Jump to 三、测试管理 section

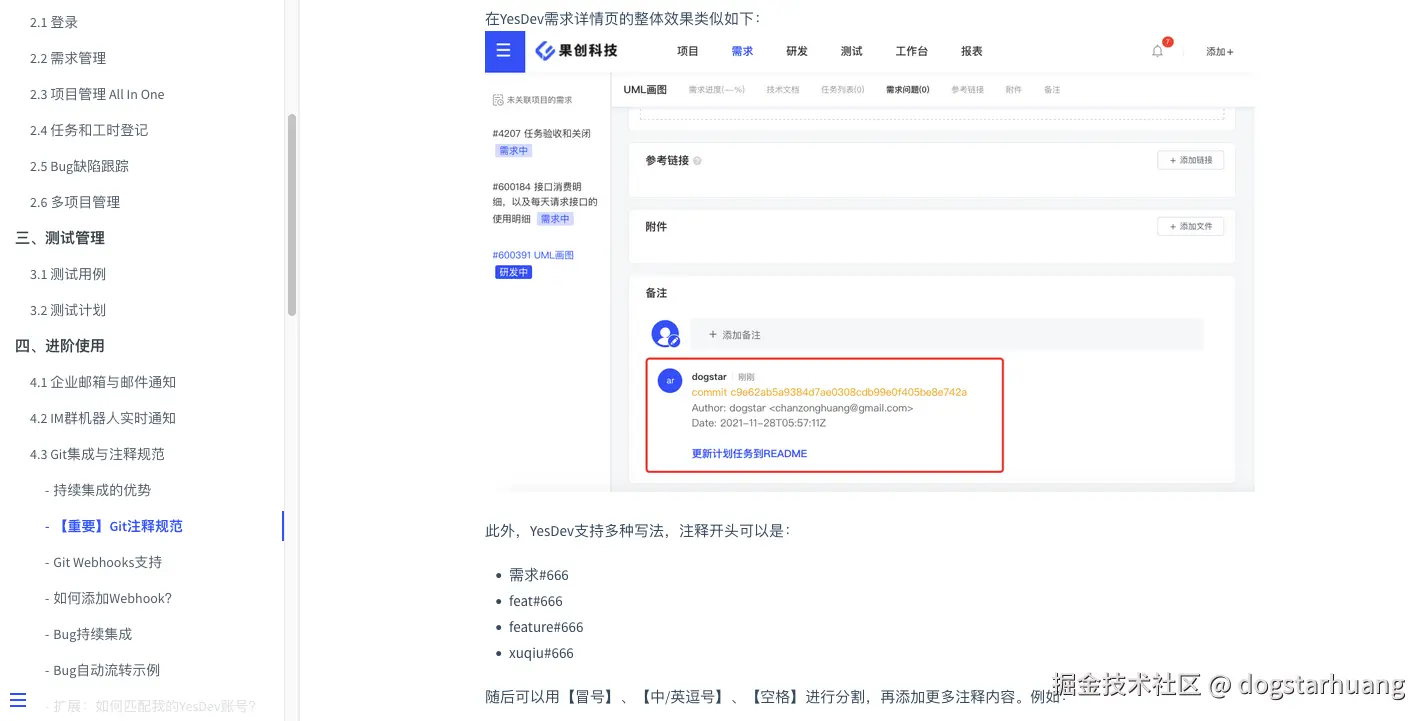click(x=60, y=238)
